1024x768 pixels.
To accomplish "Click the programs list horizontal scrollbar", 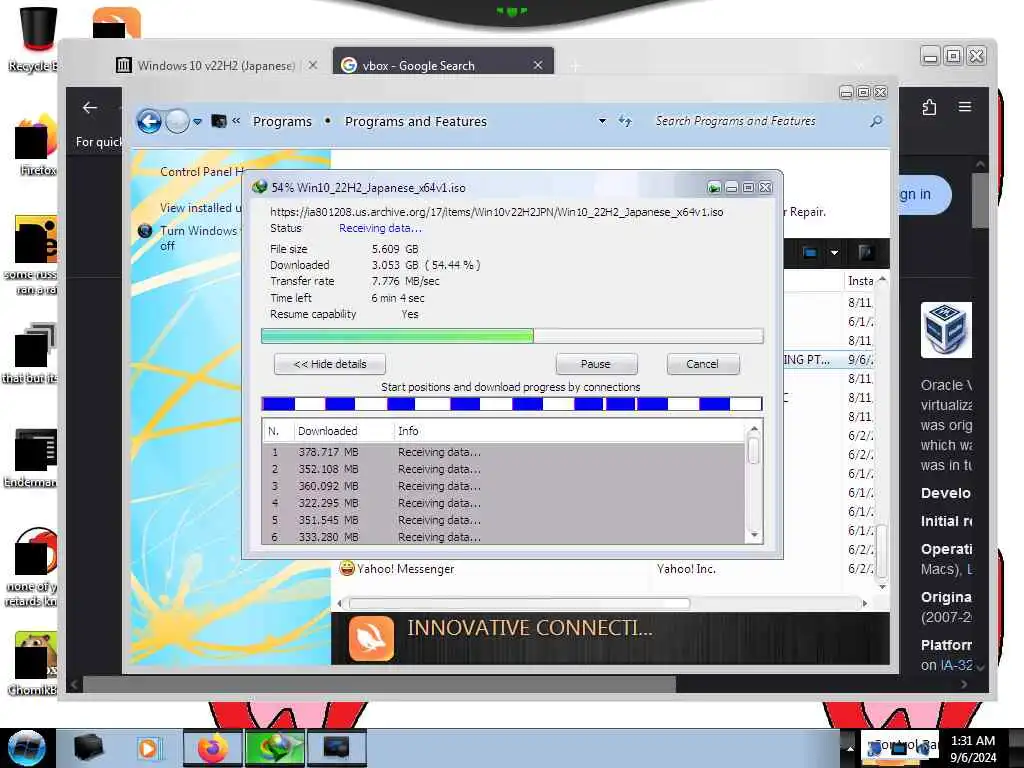I will tap(519, 603).
